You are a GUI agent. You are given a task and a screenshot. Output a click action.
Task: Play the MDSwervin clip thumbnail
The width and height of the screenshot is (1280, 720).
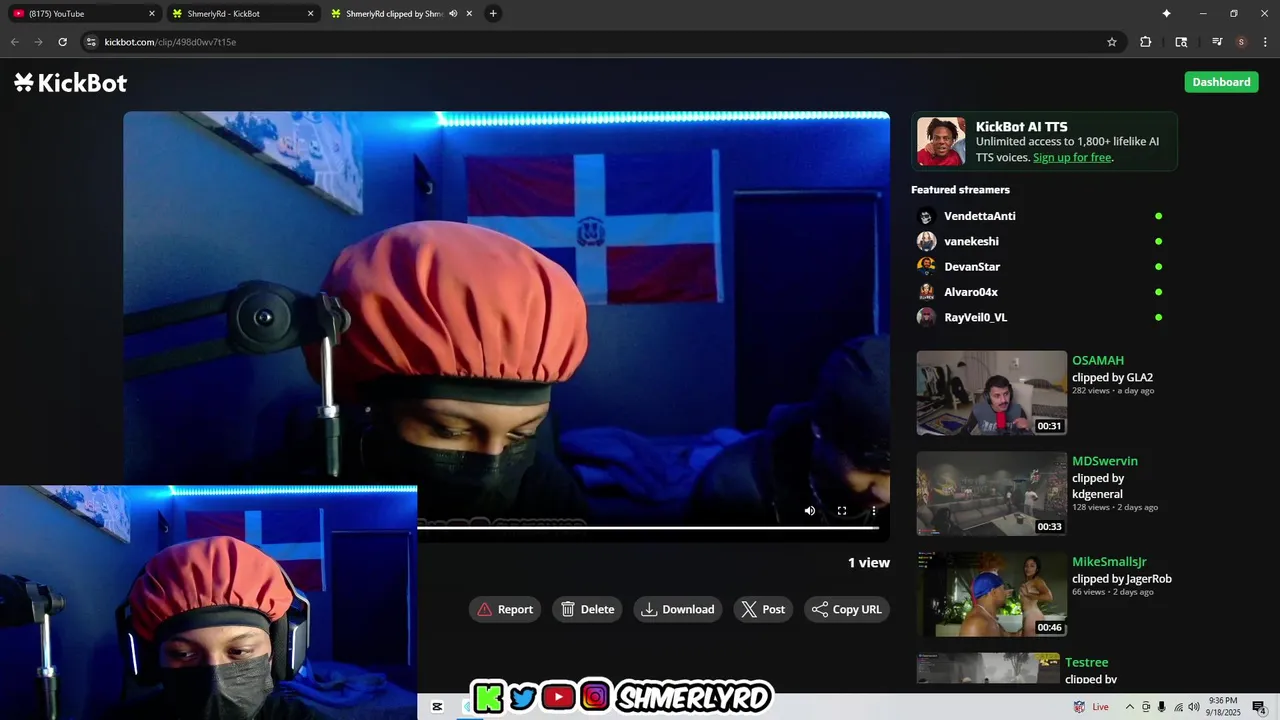992,494
